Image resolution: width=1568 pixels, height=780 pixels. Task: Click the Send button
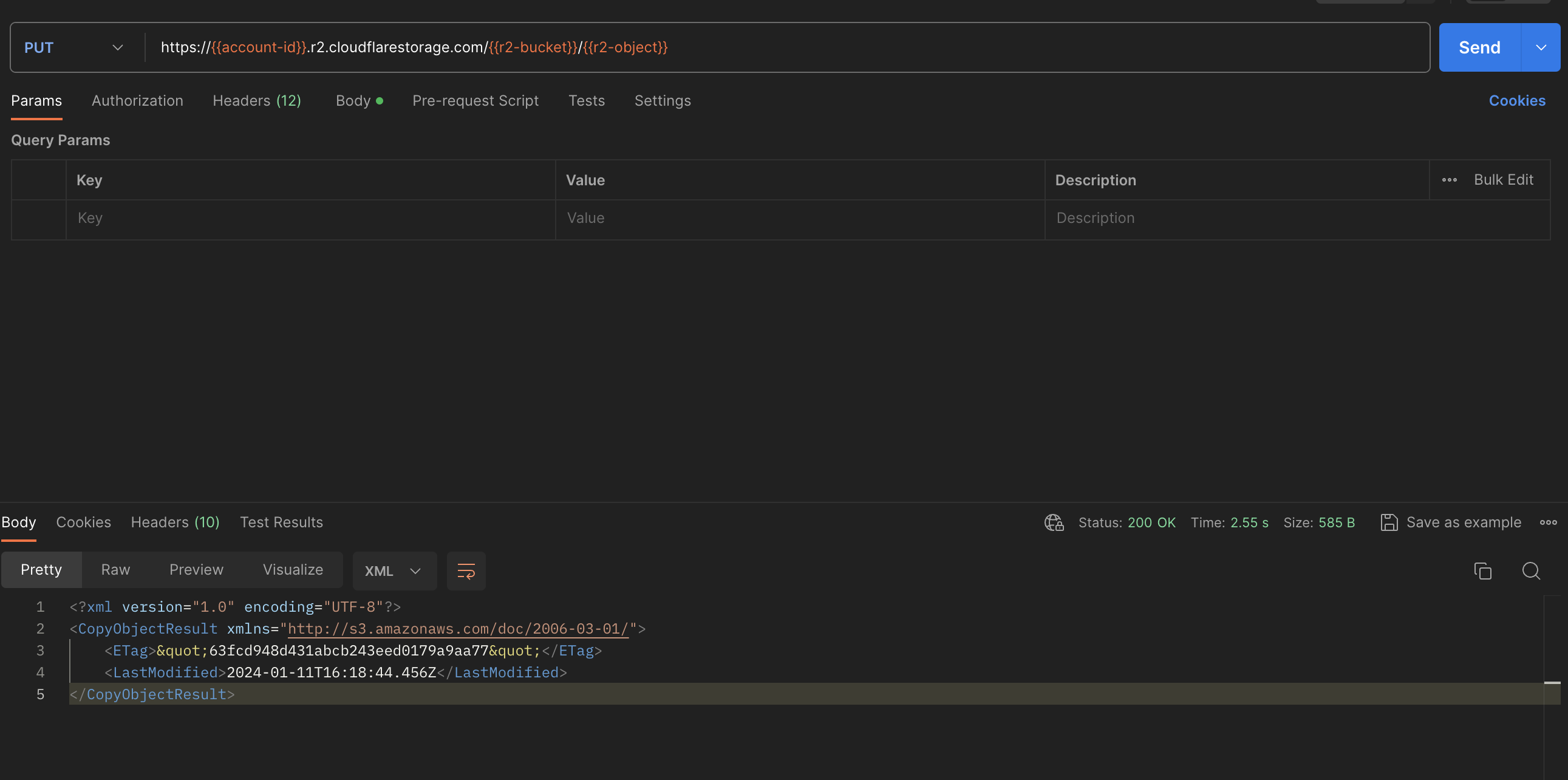click(1479, 47)
